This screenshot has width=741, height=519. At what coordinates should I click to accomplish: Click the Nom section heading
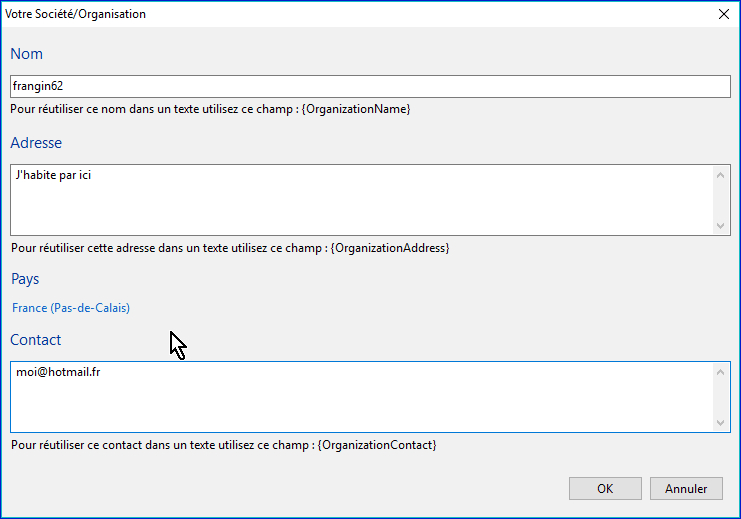27,54
